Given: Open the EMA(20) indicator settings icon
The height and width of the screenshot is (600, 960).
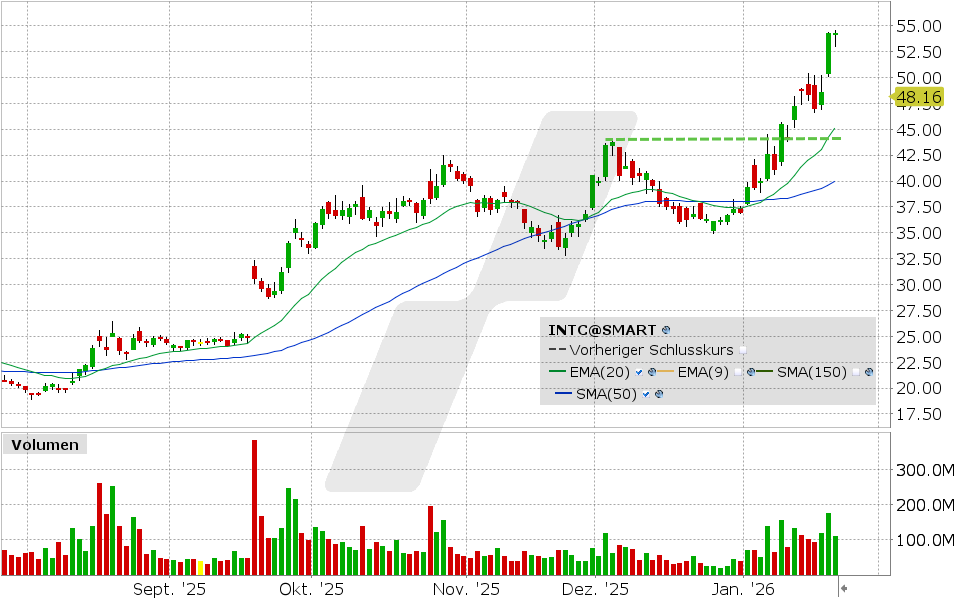Looking at the screenshot, I should [652, 371].
